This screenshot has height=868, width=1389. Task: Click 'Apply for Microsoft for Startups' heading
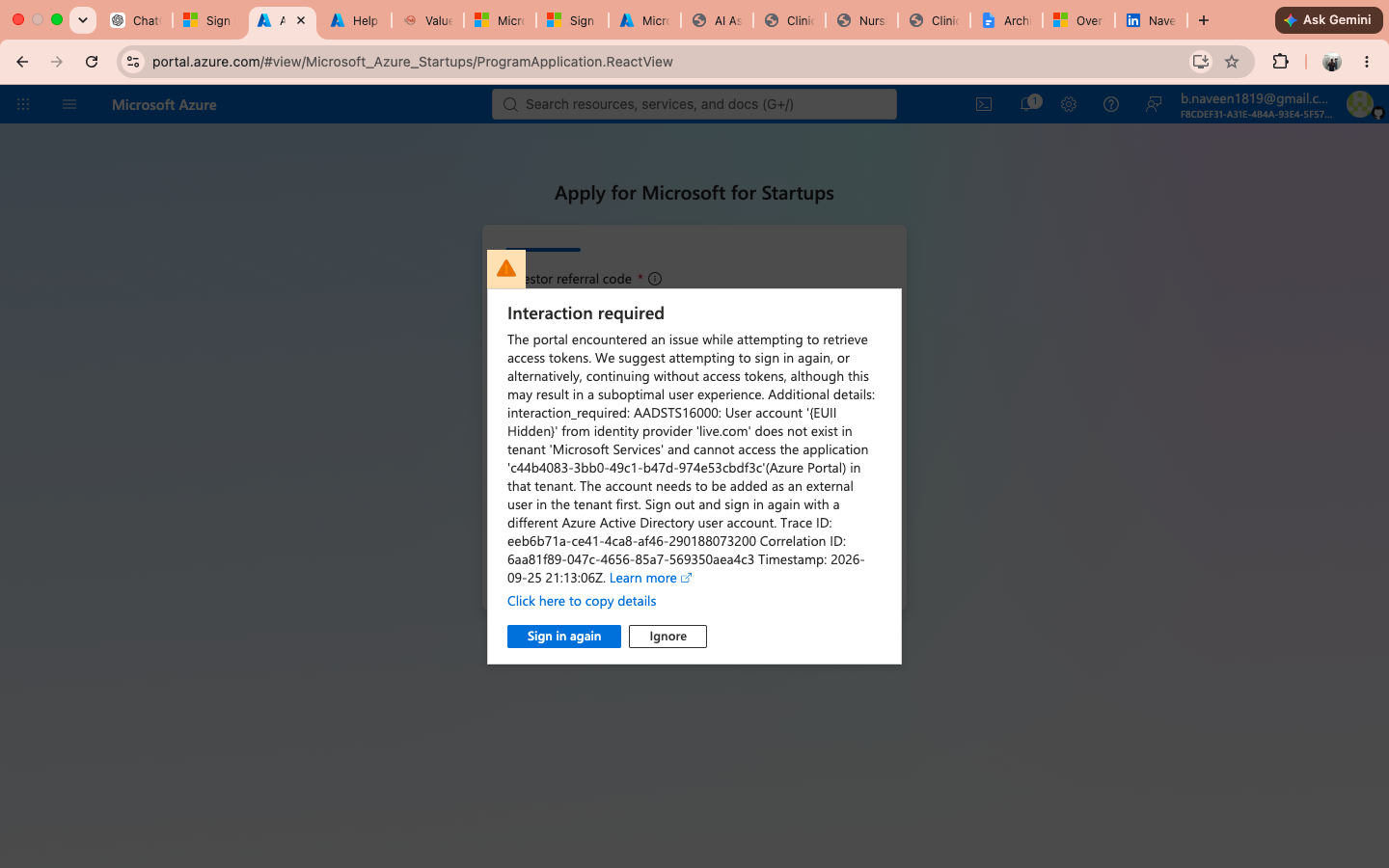[694, 193]
